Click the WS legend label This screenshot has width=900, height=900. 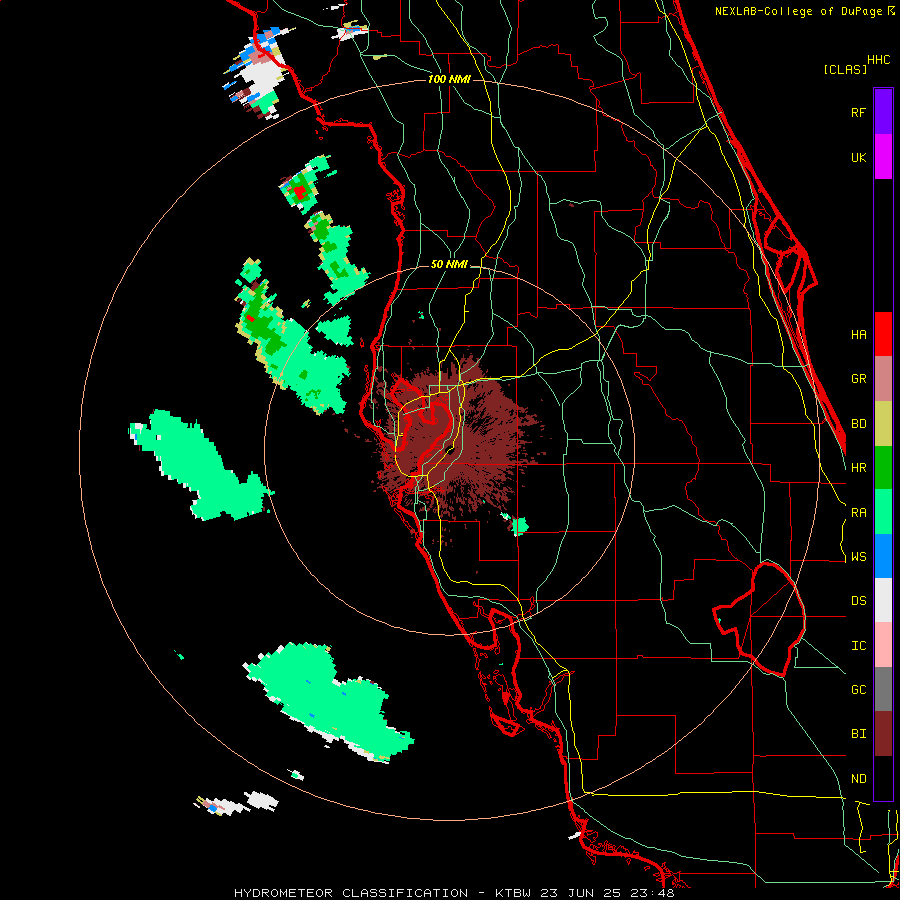point(858,557)
